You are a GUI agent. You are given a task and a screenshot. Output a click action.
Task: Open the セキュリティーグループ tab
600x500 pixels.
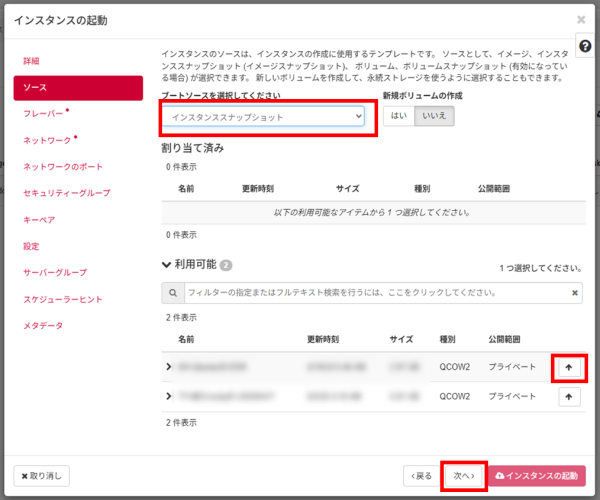tap(66, 193)
